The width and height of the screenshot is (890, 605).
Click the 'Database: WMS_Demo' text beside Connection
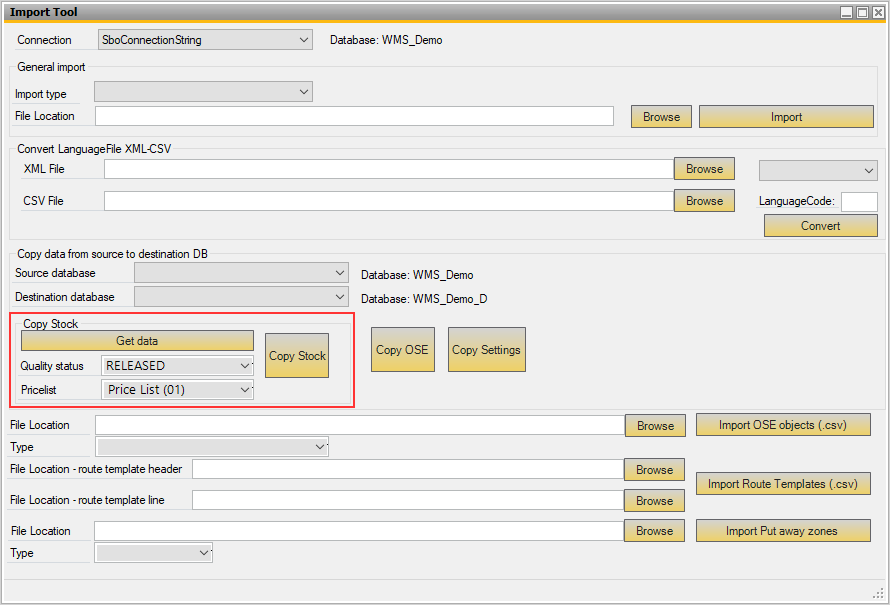pyautogui.click(x=386, y=40)
